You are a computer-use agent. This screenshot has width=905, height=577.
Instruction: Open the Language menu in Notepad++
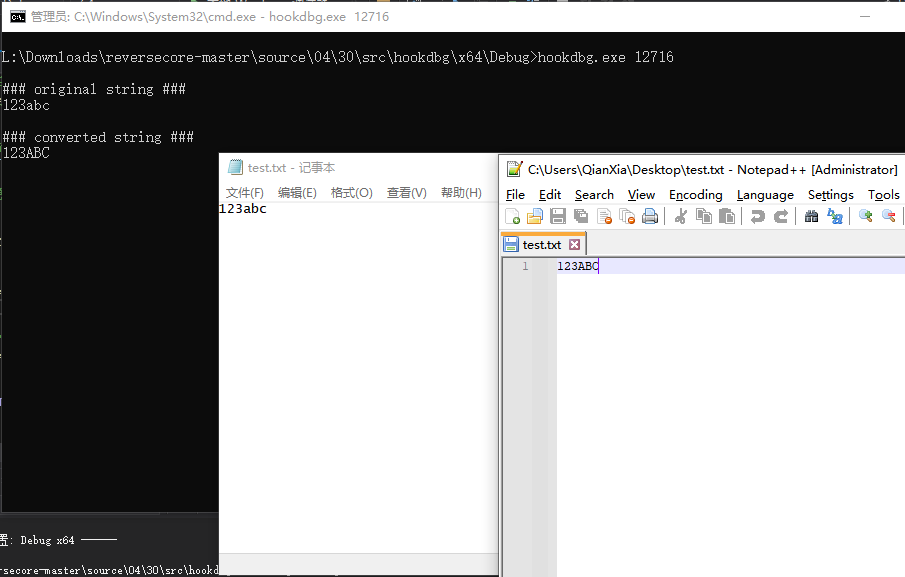(x=764, y=194)
